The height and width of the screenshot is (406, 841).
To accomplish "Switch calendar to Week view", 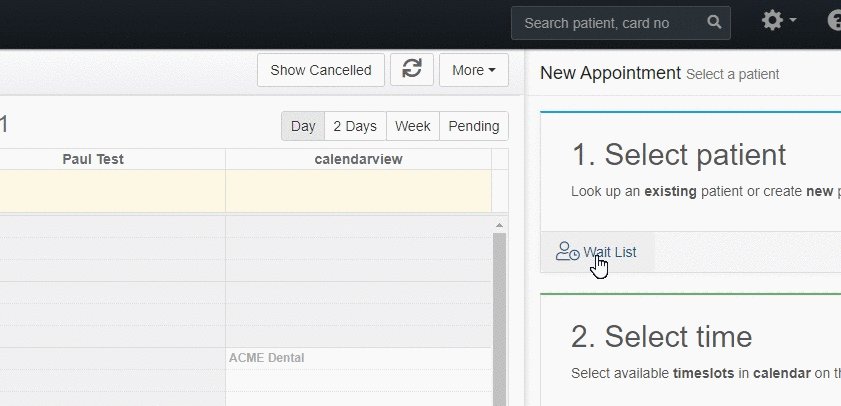I will click(412, 126).
